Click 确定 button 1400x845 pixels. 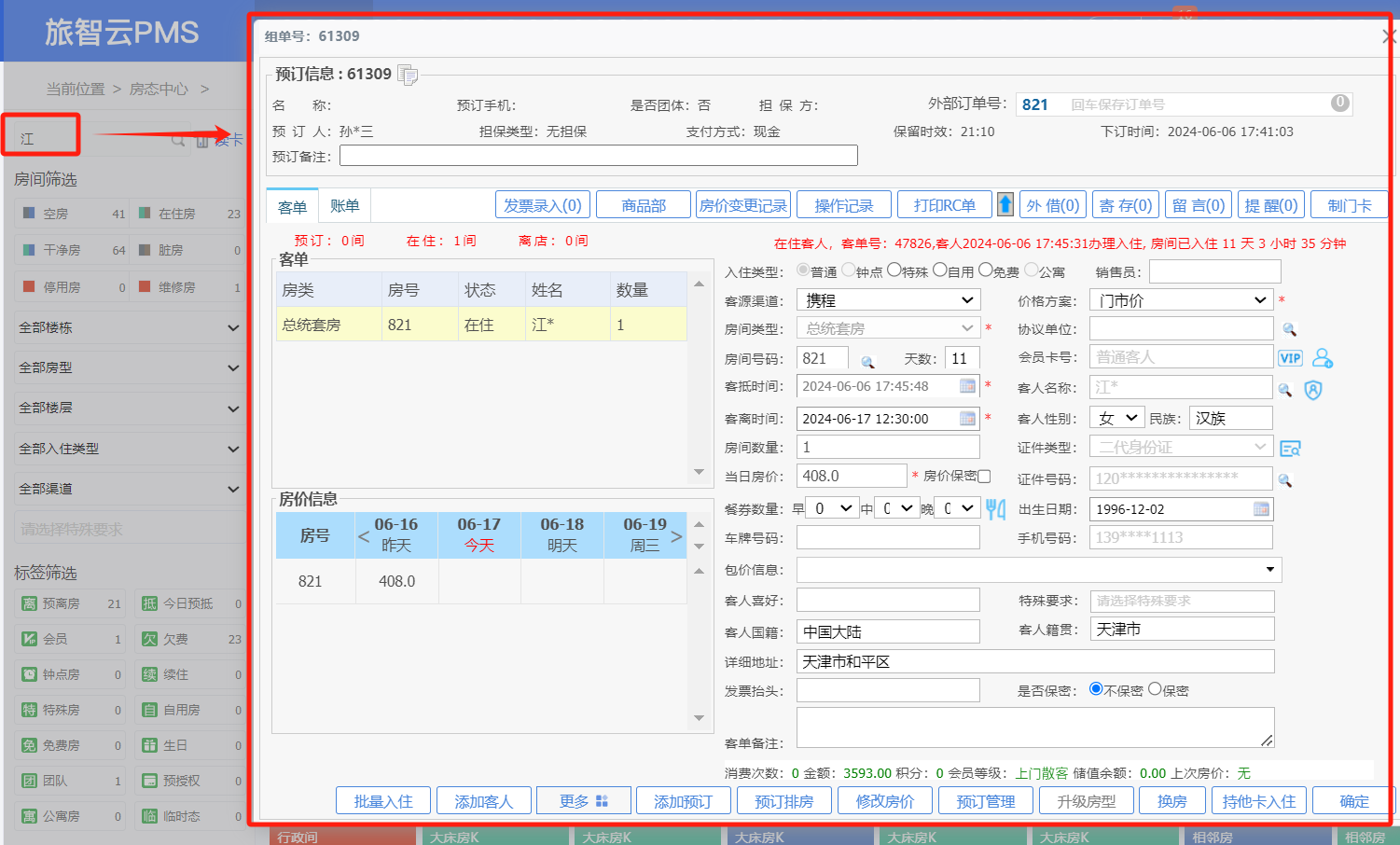click(1354, 801)
